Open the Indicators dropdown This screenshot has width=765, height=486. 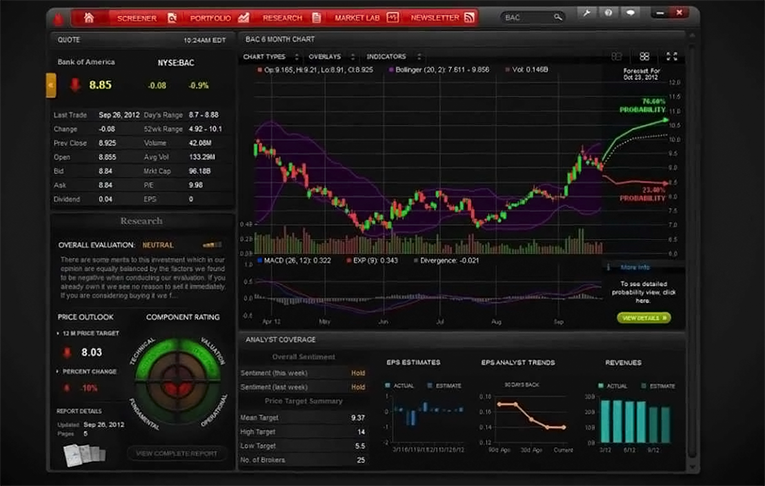tap(394, 57)
